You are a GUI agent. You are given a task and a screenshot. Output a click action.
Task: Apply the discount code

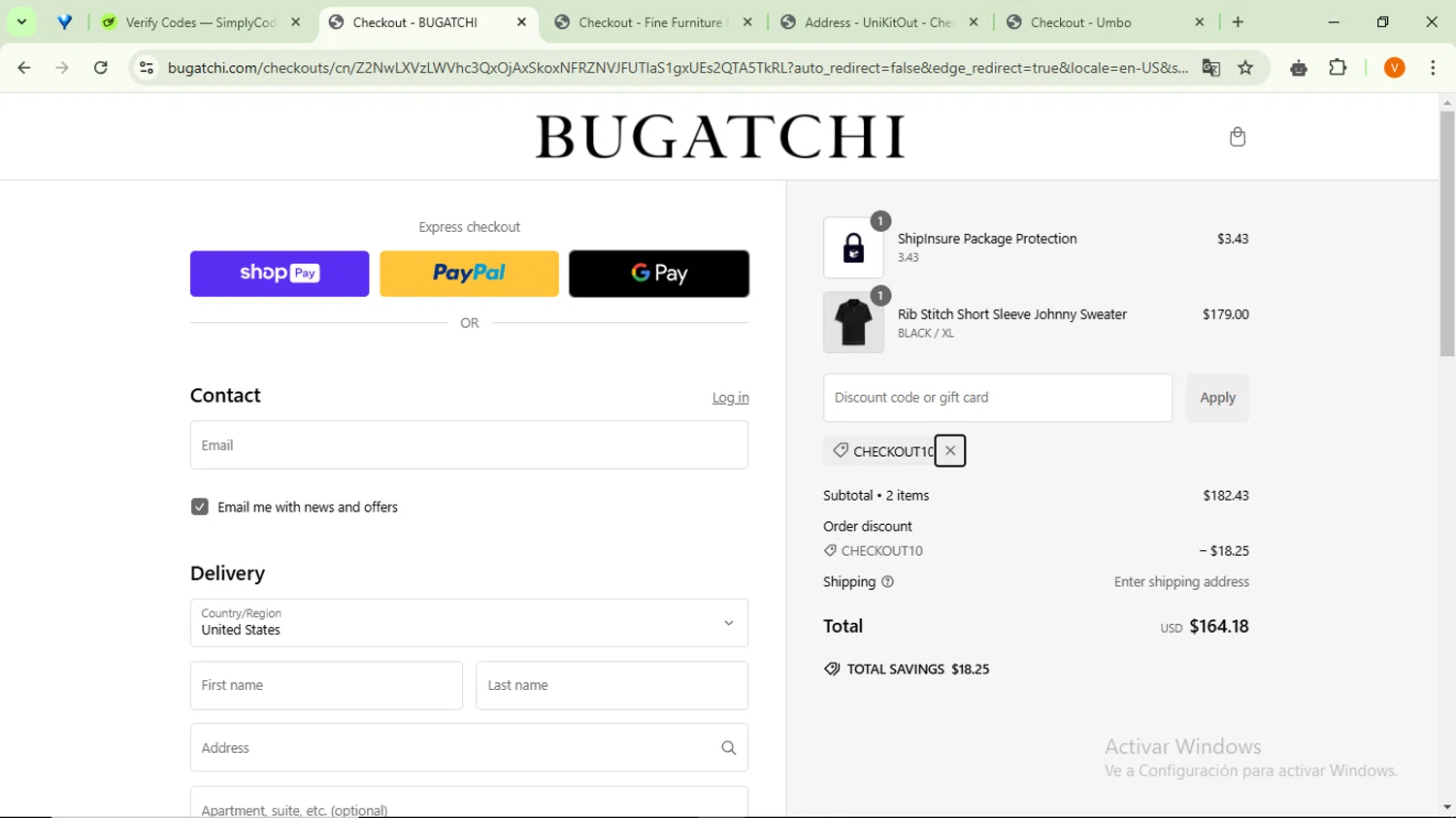point(1217,398)
